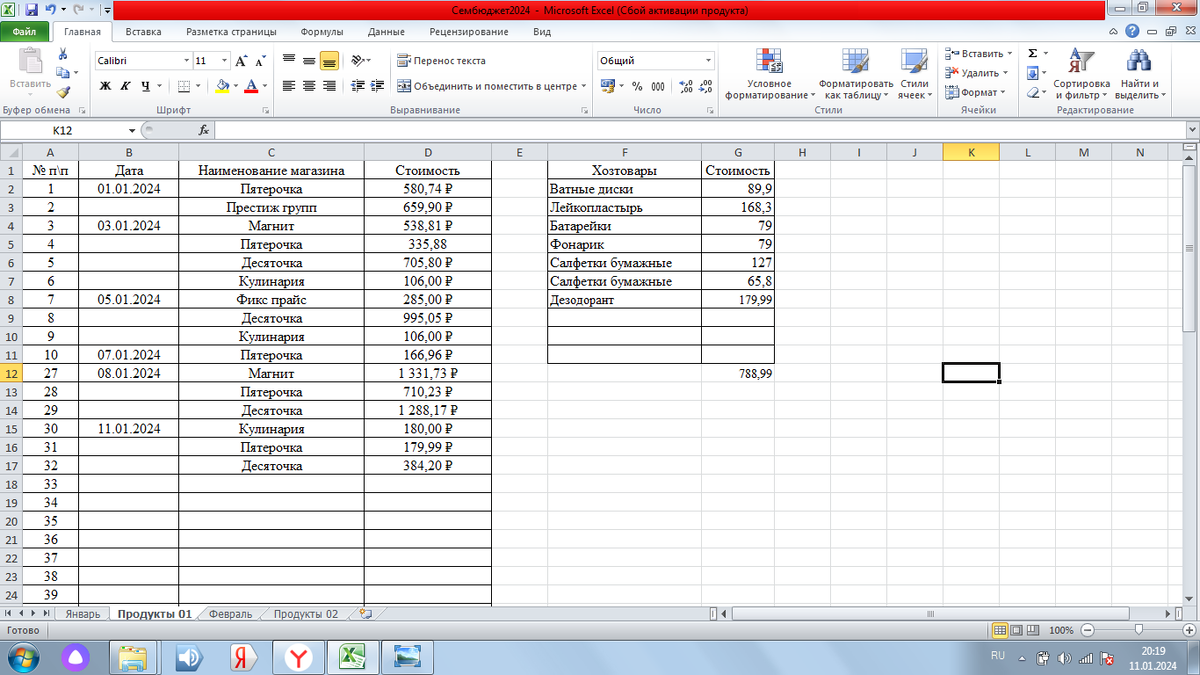Click the Clear eraser icon
The image size is (1200, 675).
point(1032,92)
